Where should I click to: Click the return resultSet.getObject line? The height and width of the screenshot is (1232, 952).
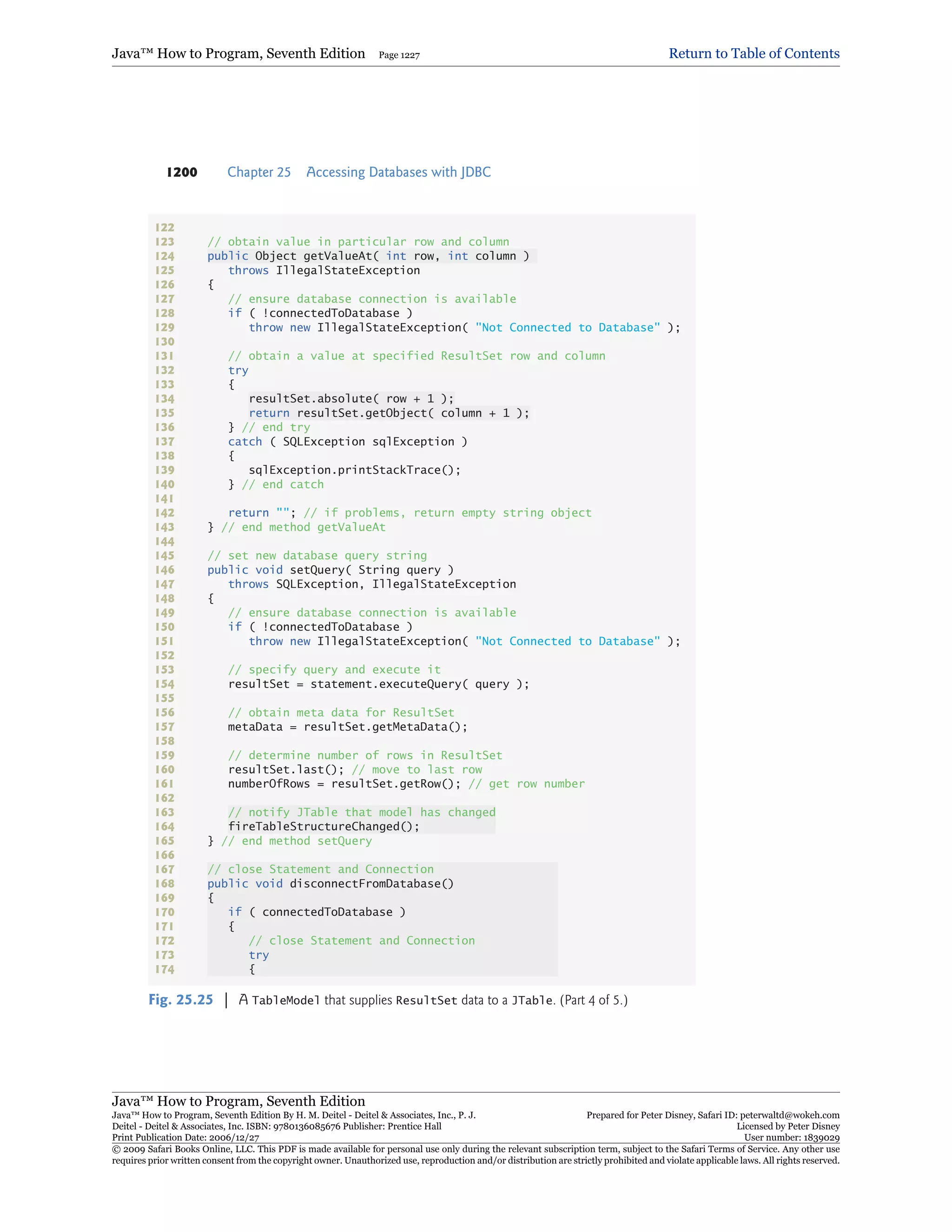[x=389, y=413]
